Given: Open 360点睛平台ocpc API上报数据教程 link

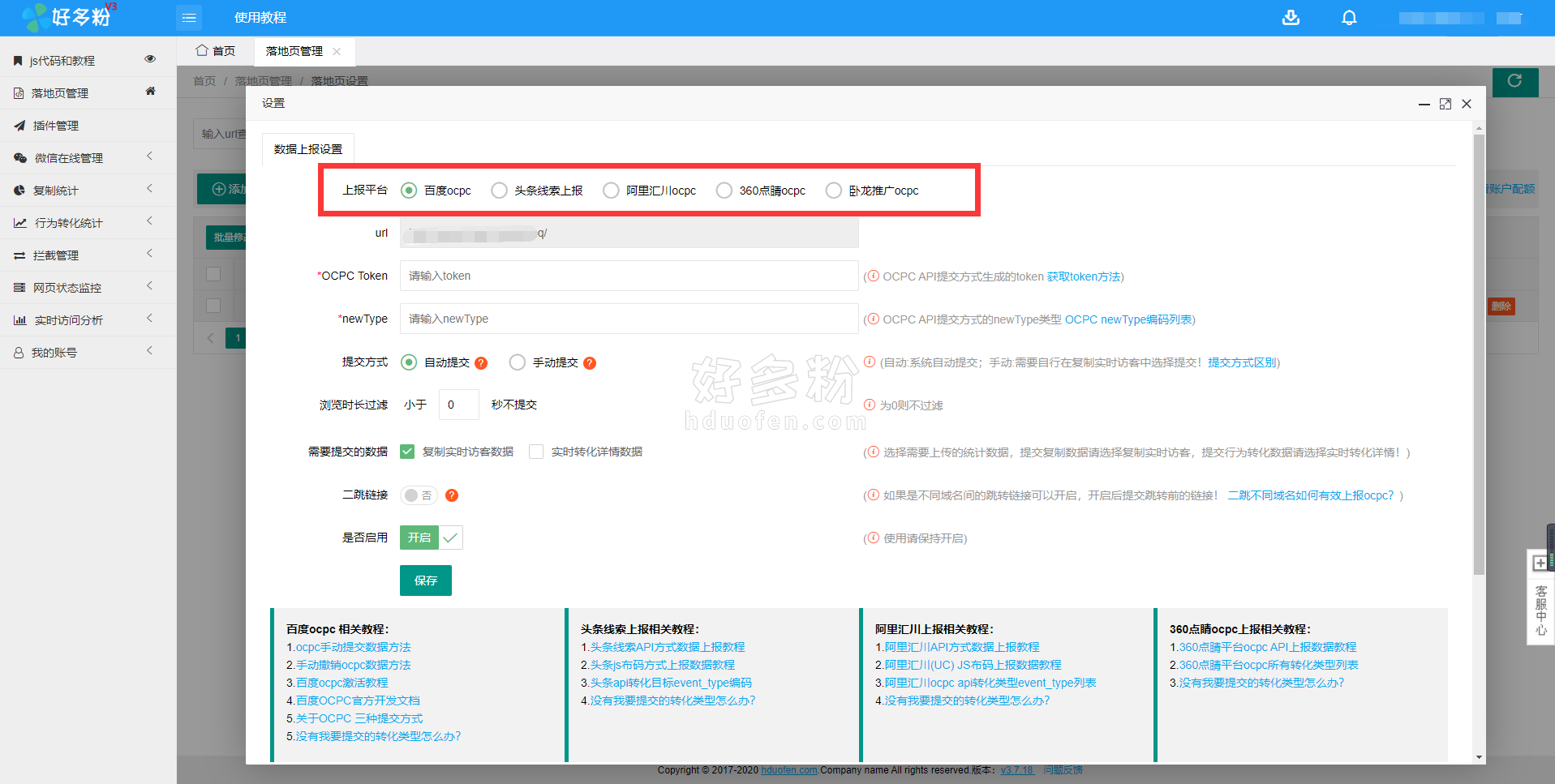Looking at the screenshot, I should [x=1267, y=647].
